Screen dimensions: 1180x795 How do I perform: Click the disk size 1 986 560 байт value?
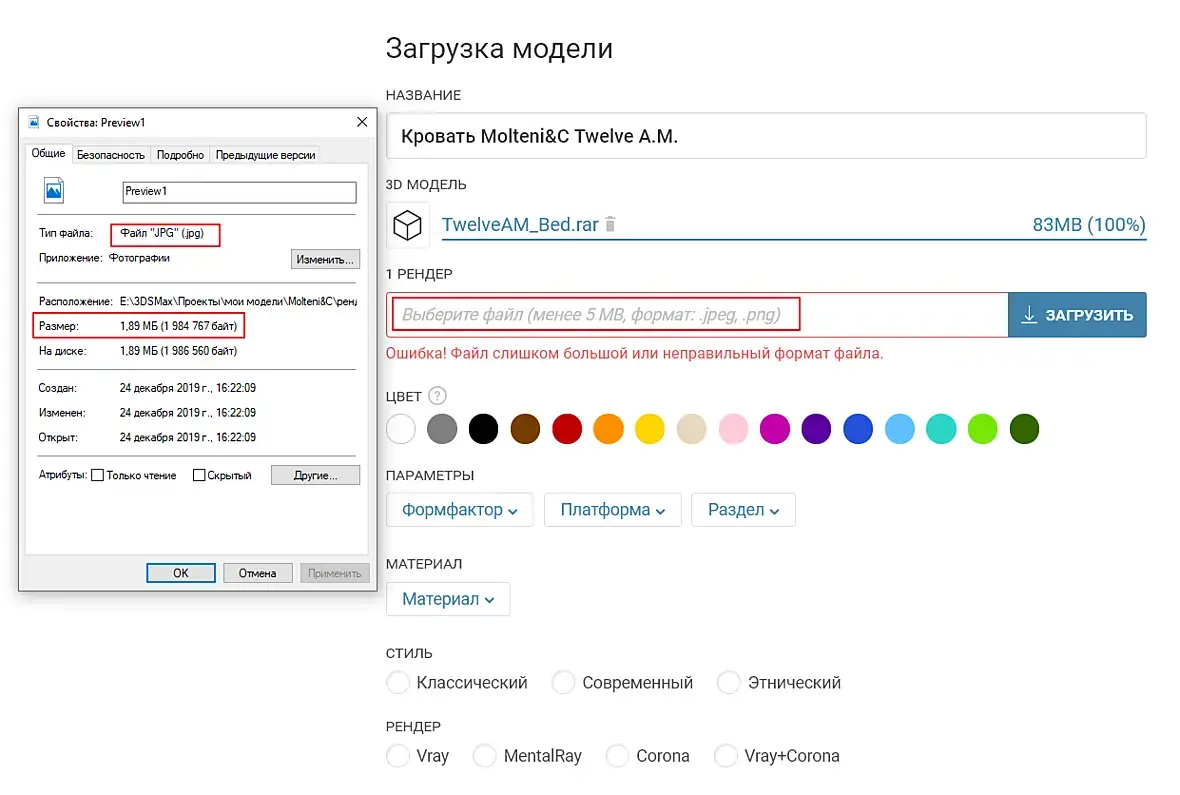tap(178, 351)
